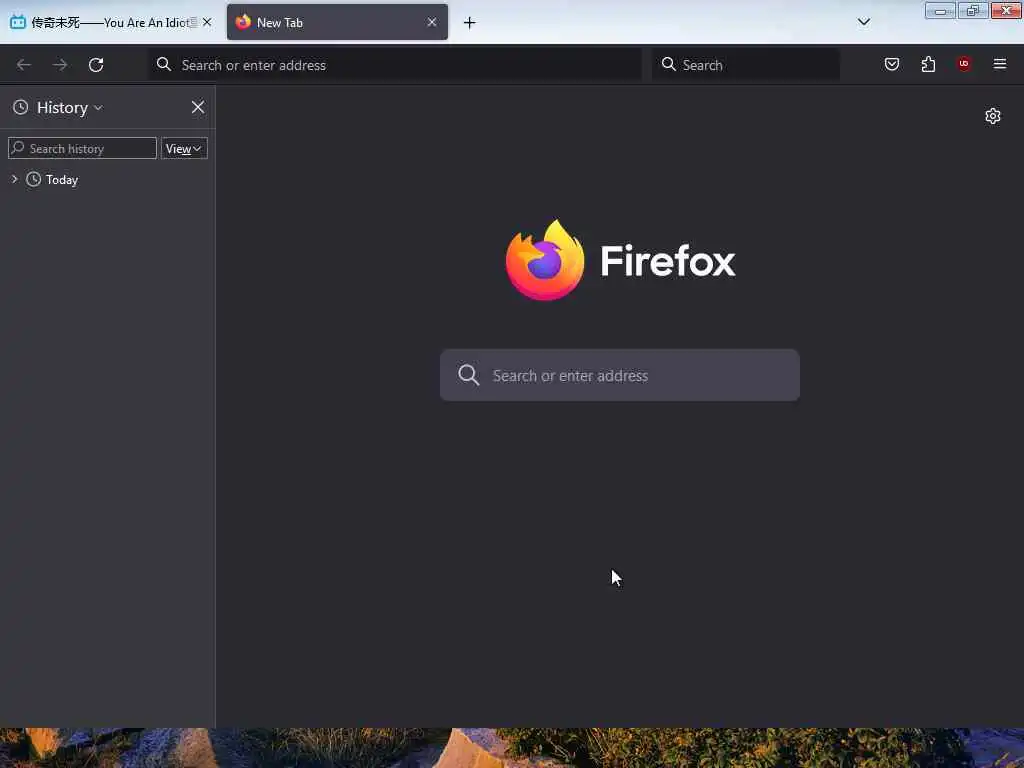Image resolution: width=1024 pixels, height=768 pixels.
Task: Close the You Are An Idiot tab
Action: click(207, 22)
